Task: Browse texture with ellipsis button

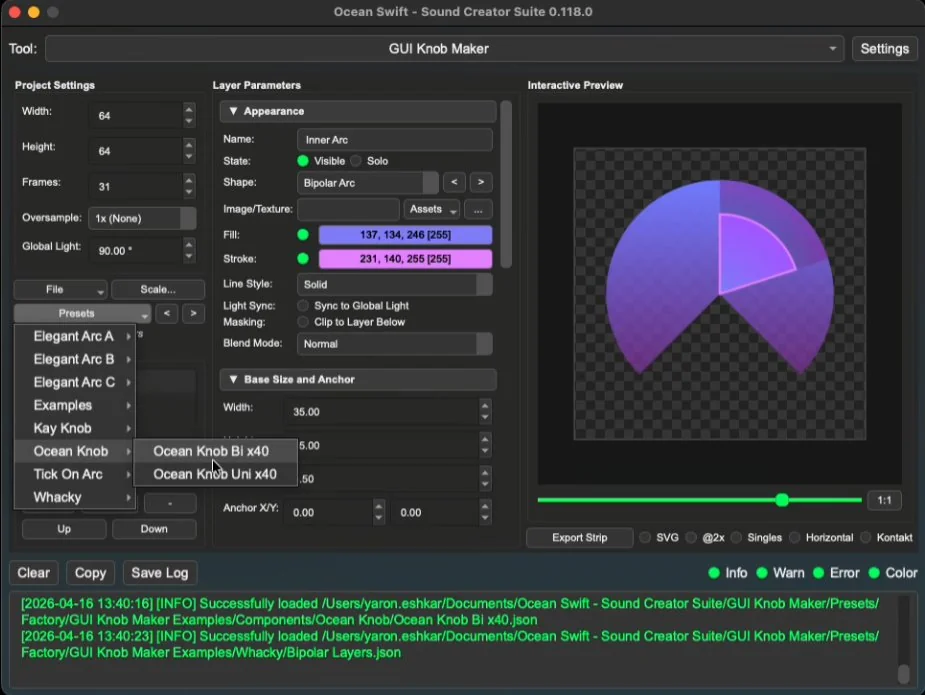Action: pos(478,209)
